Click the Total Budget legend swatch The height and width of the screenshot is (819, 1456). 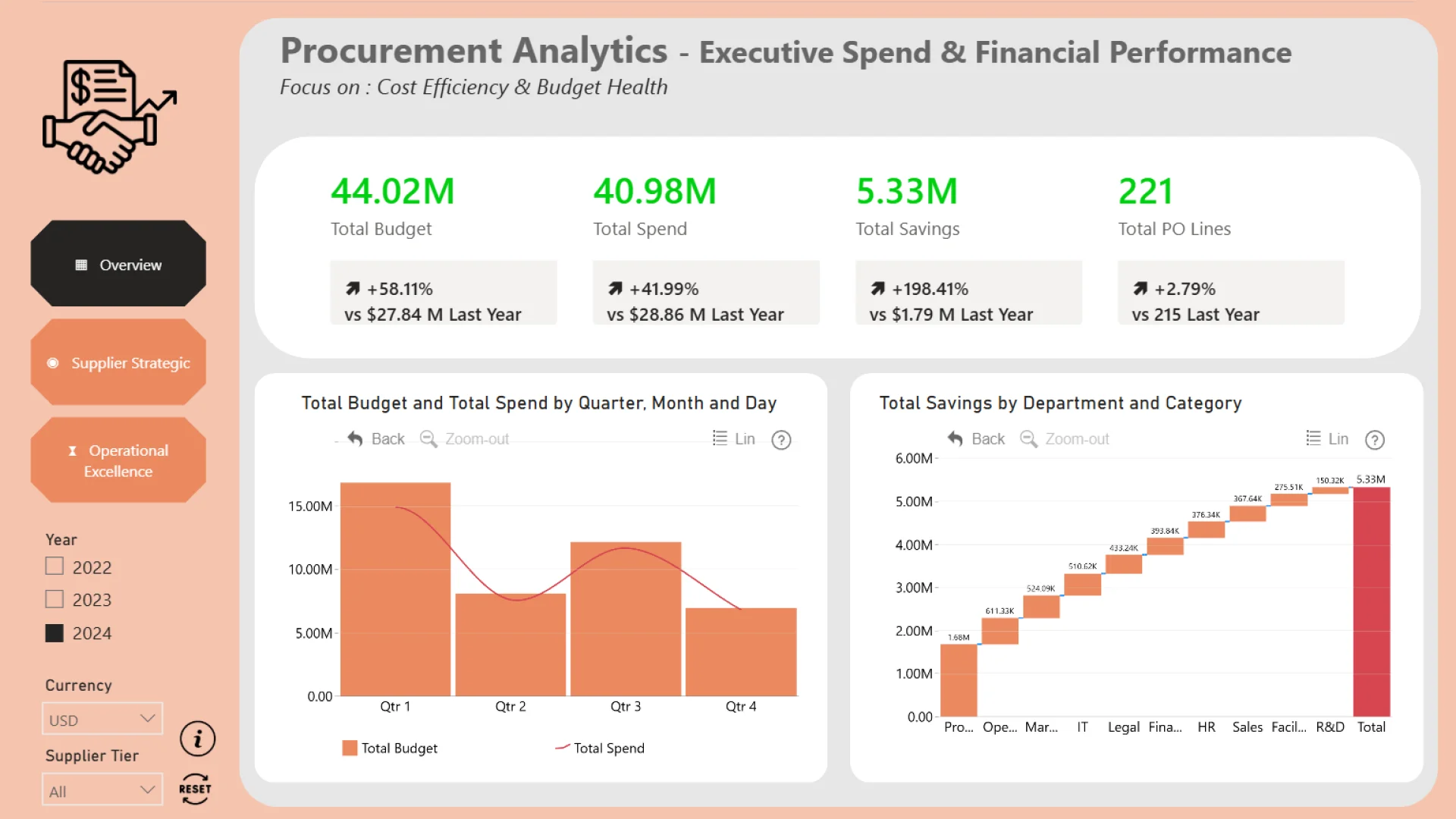coord(350,748)
